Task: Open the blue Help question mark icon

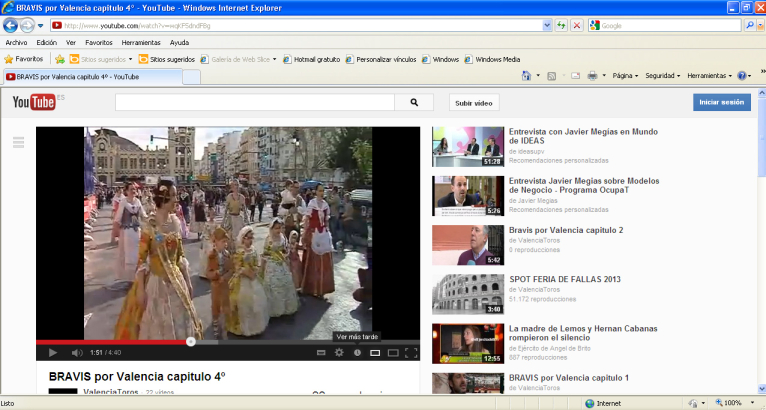Action: [x=742, y=76]
